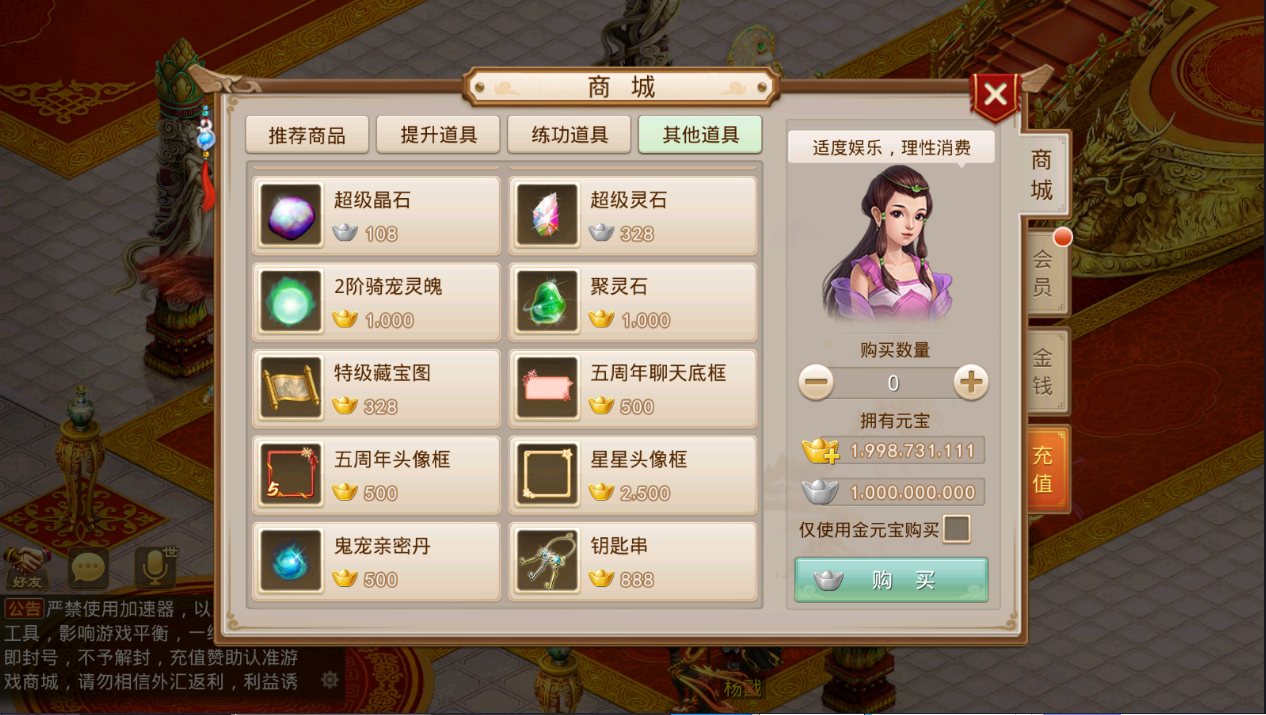Viewport: 1266px width, 715px height.
Task: Switch to the 推荐商品 tab
Action: tap(307, 135)
